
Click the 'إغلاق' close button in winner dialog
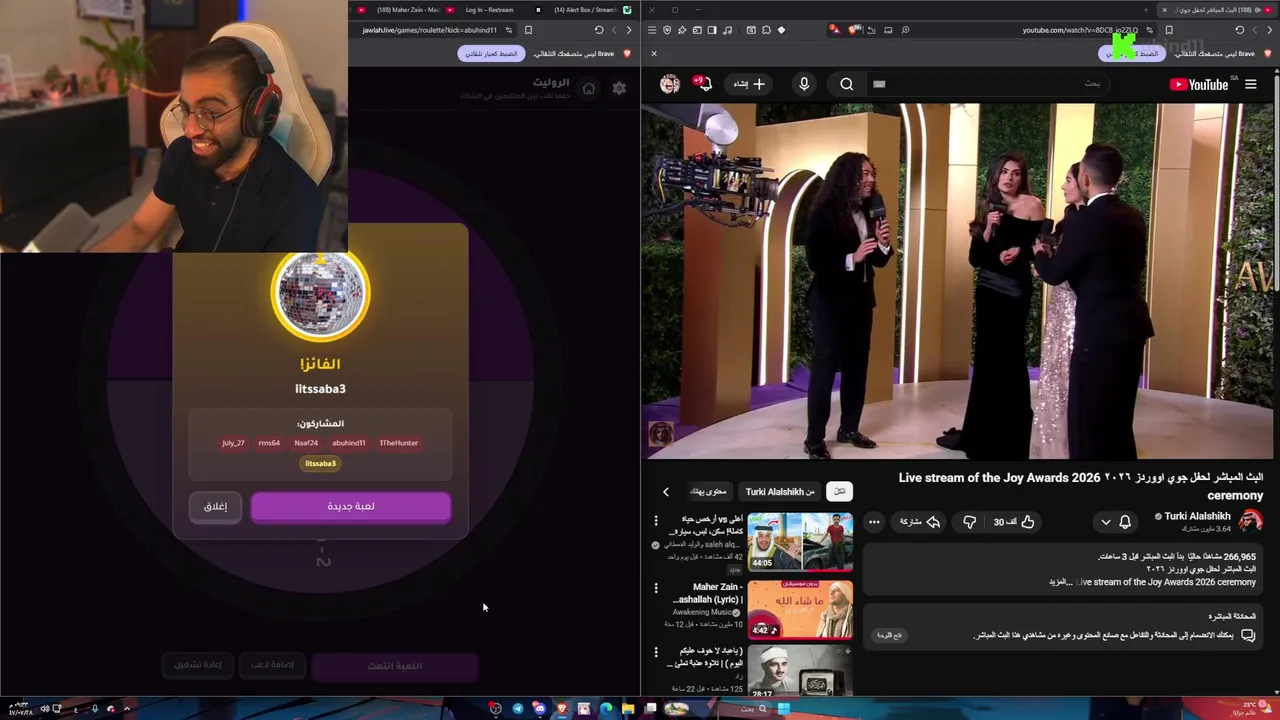(216, 507)
